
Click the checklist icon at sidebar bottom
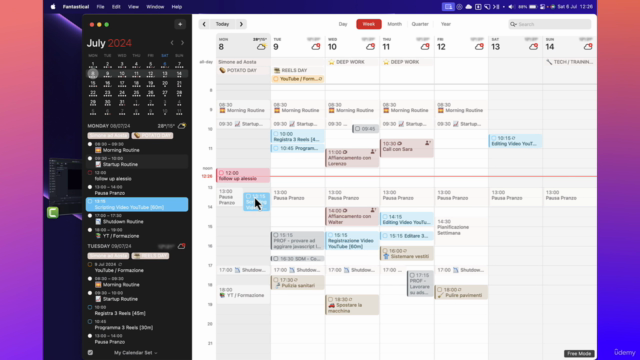point(90,353)
